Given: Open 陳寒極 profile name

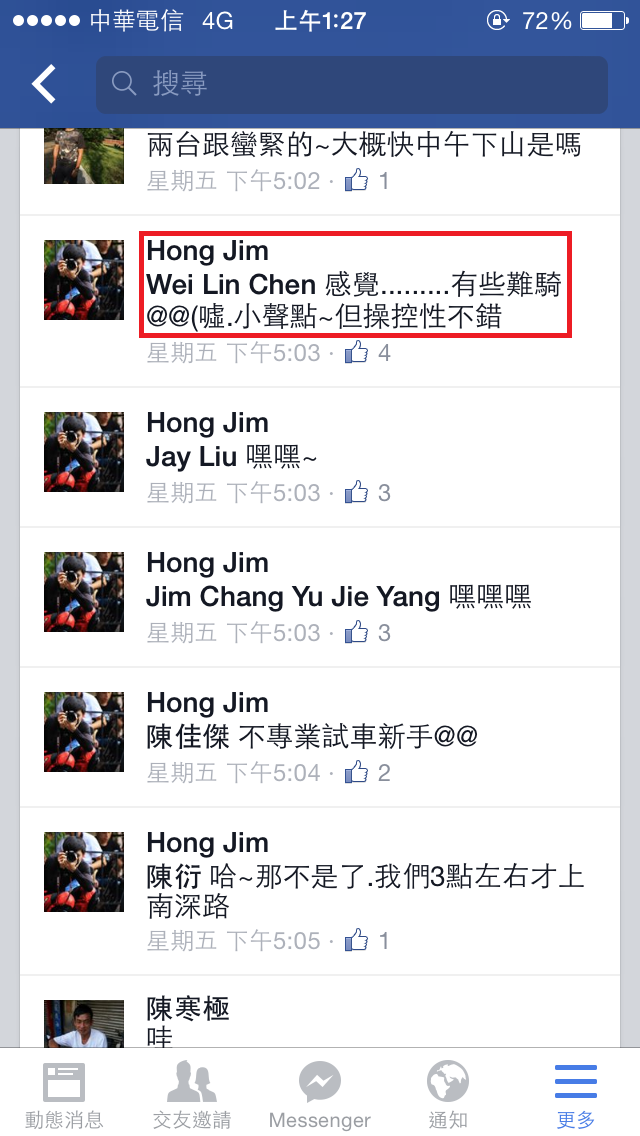Looking at the screenshot, I should coord(188,1008).
